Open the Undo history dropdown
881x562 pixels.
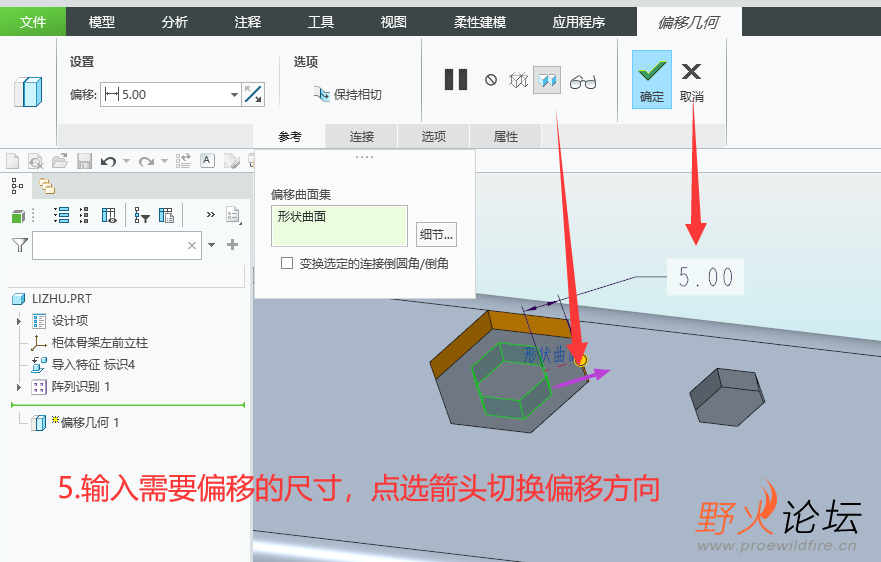(126, 161)
